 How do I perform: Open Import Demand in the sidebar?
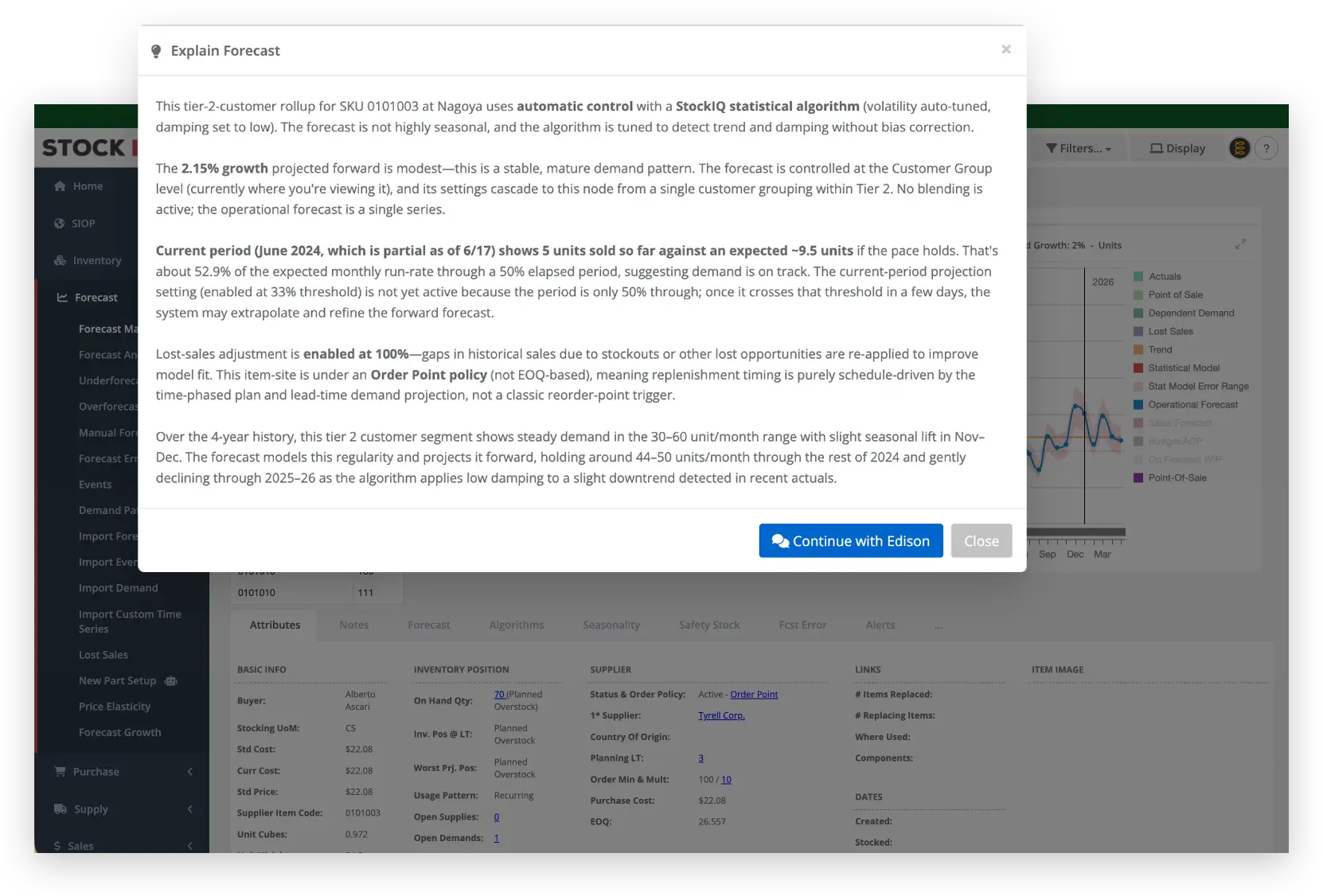click(x=119, y=588)
